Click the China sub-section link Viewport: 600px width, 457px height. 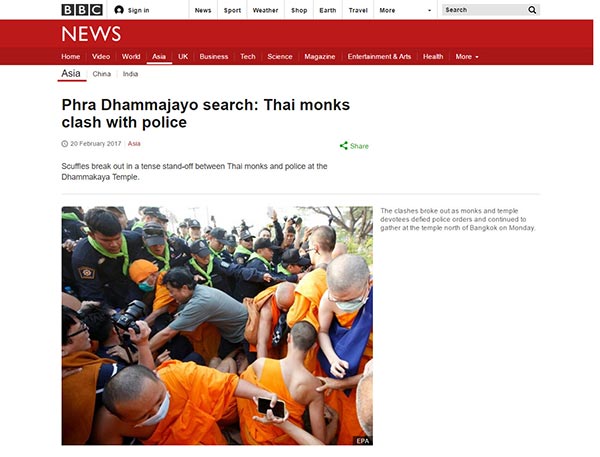click(101, 74)
